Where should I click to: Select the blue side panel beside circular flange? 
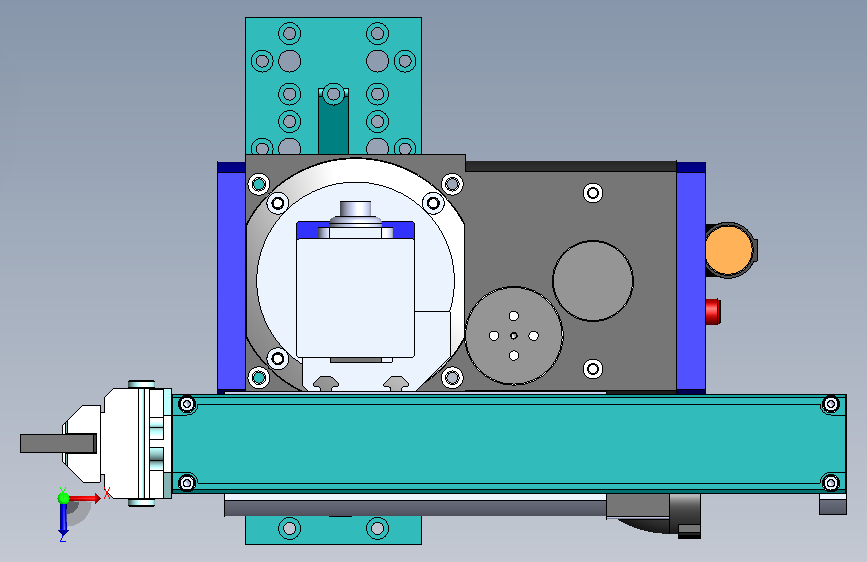[231, 278]
